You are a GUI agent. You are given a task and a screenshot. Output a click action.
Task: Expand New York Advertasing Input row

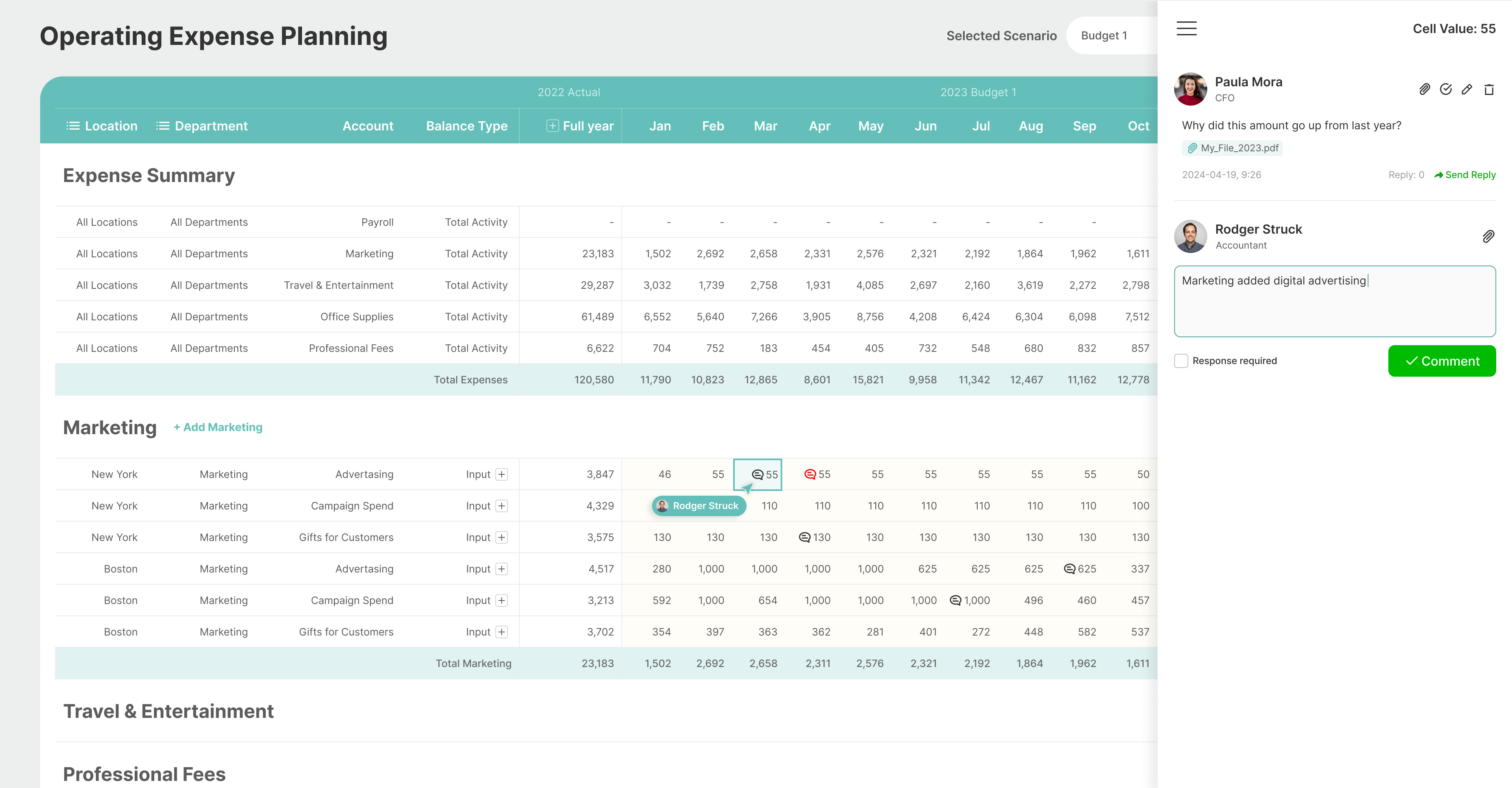[x=501, y=474]
